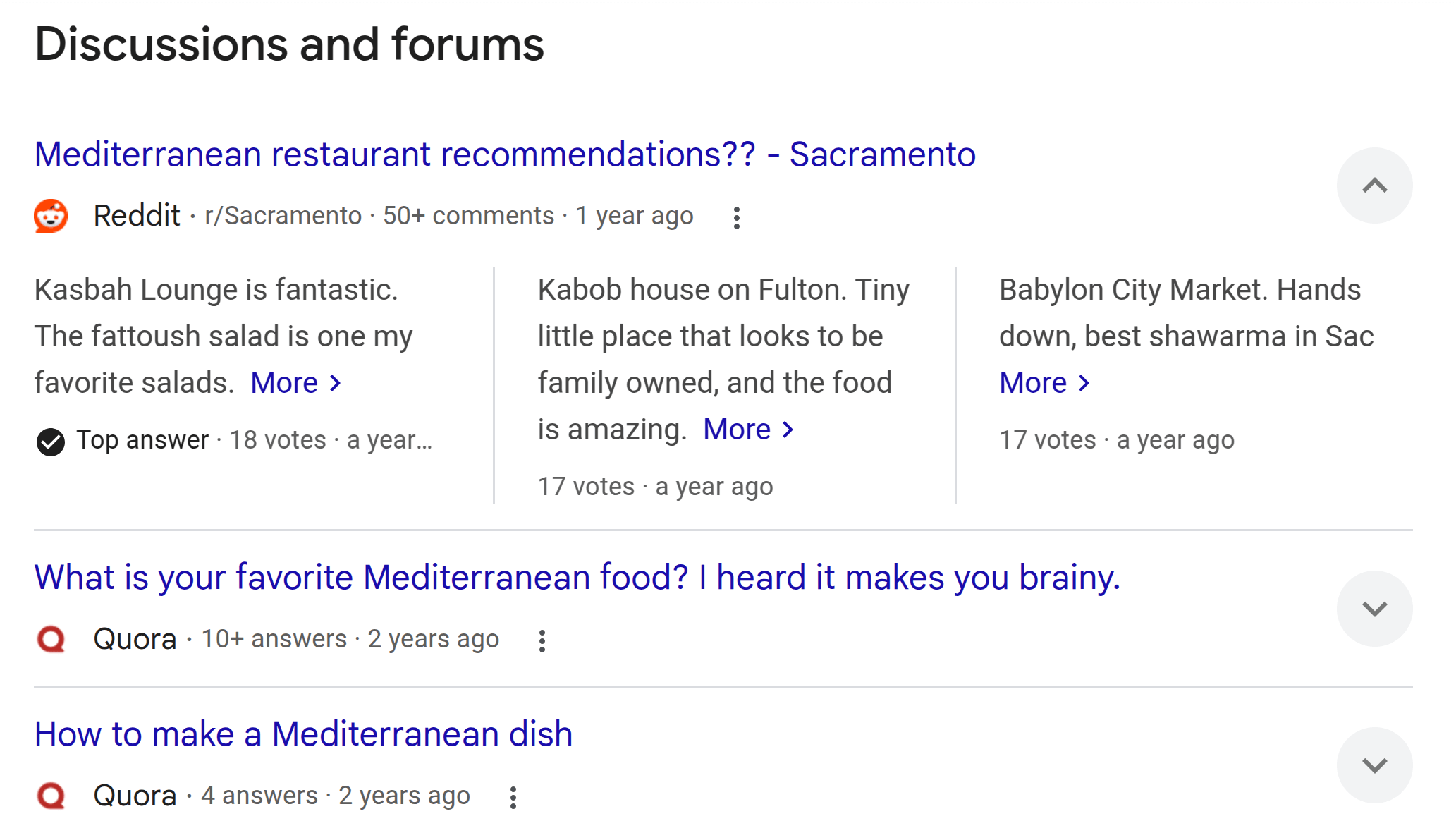Open the three-dot menu beside the Reddit post
The image size is (1456, 833).
coord(738,217)
